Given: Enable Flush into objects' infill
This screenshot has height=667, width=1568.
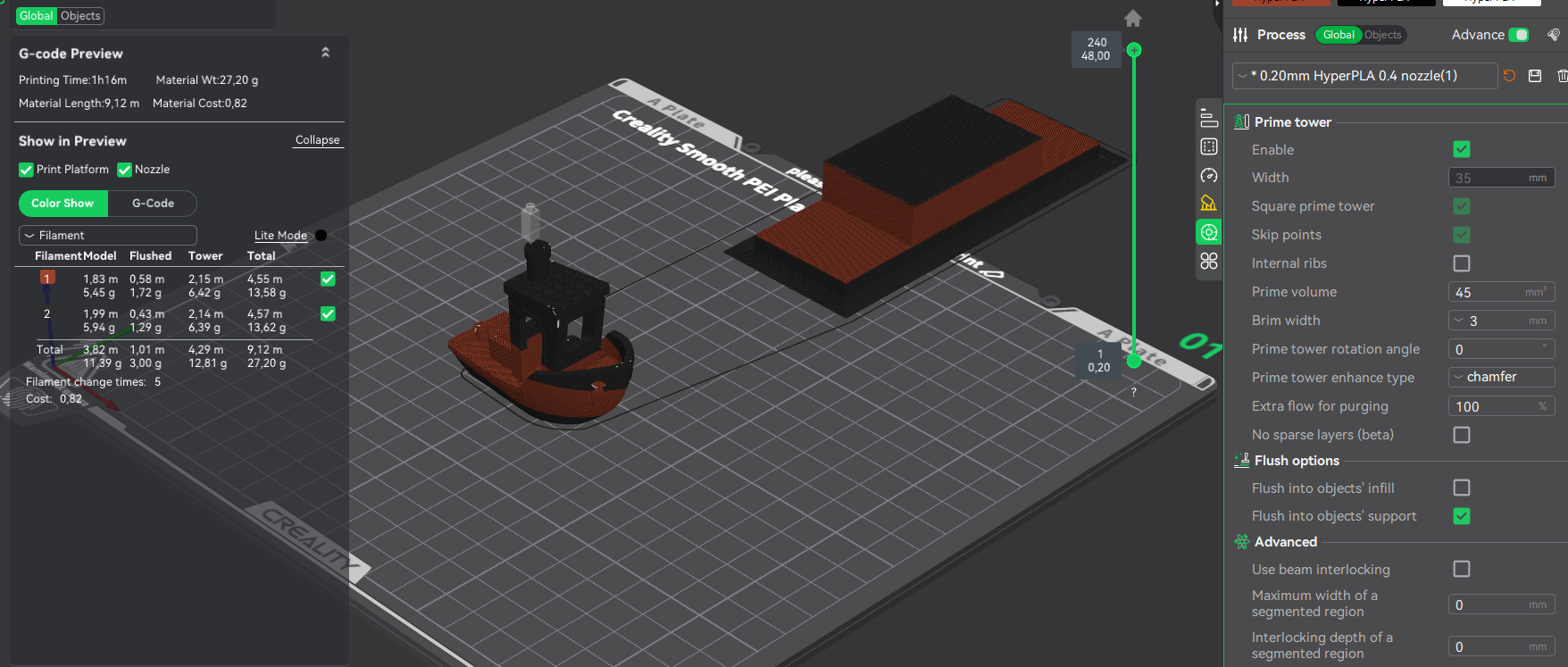Looking at the screenshot, I should 1462,488.
